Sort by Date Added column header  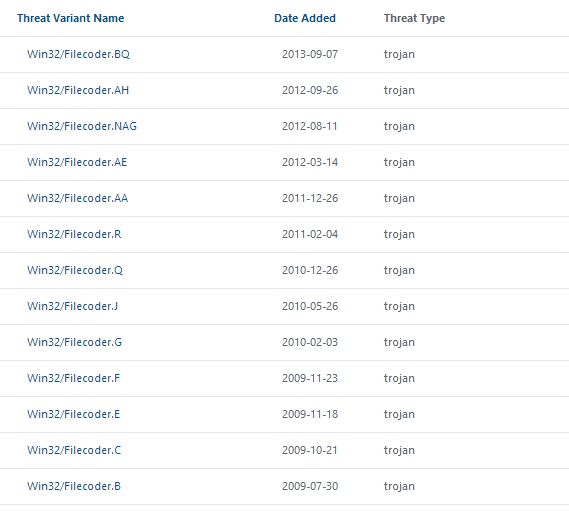click(305, 18)
